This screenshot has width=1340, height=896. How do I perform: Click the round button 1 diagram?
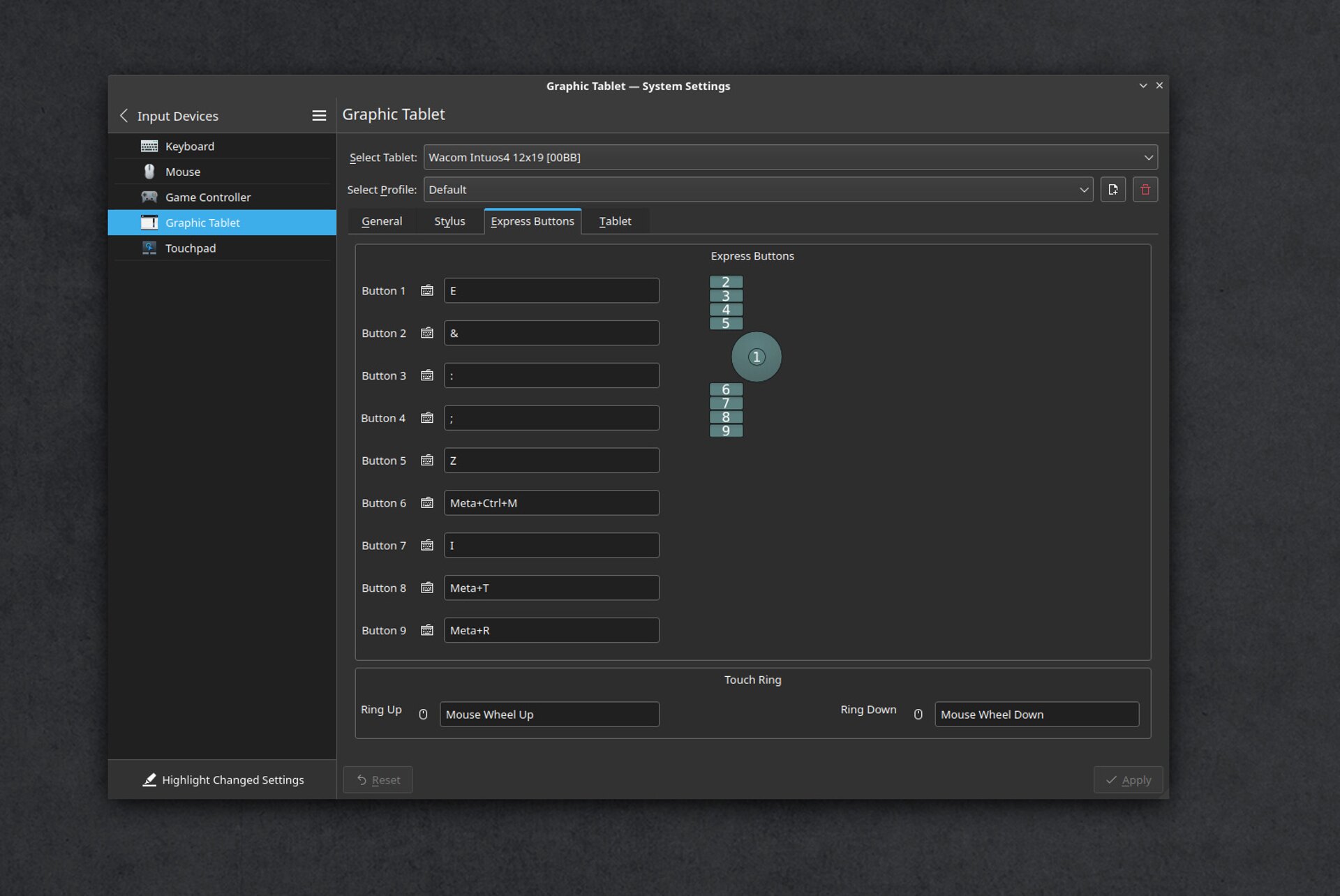point(756,357)
